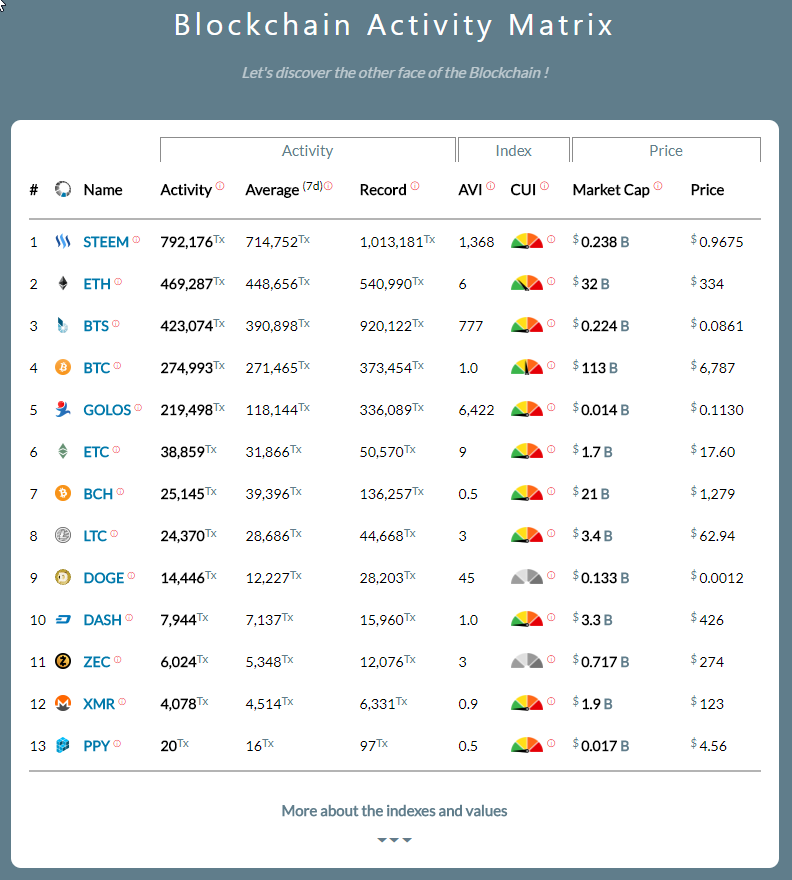Screen dimensions: 792x880
Task: Click STEEM activity value 792,176
Action: 187,242
